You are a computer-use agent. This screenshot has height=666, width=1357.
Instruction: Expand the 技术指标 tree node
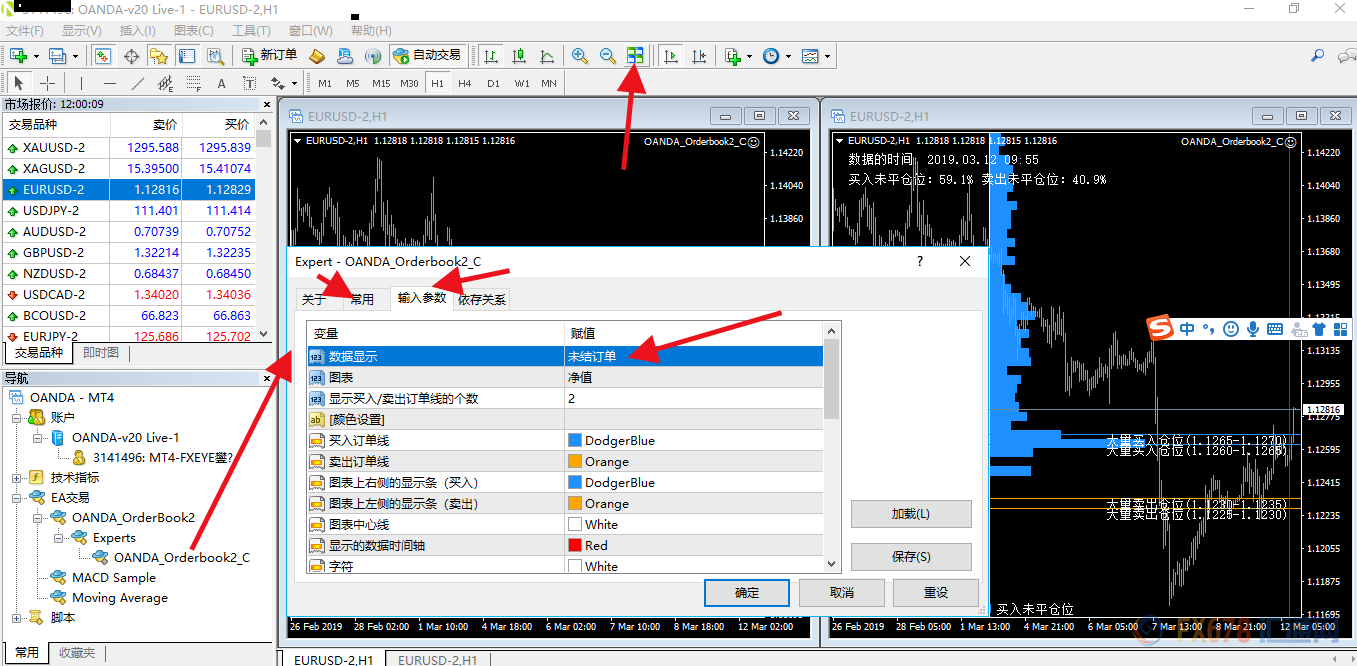tap(17, 477)
